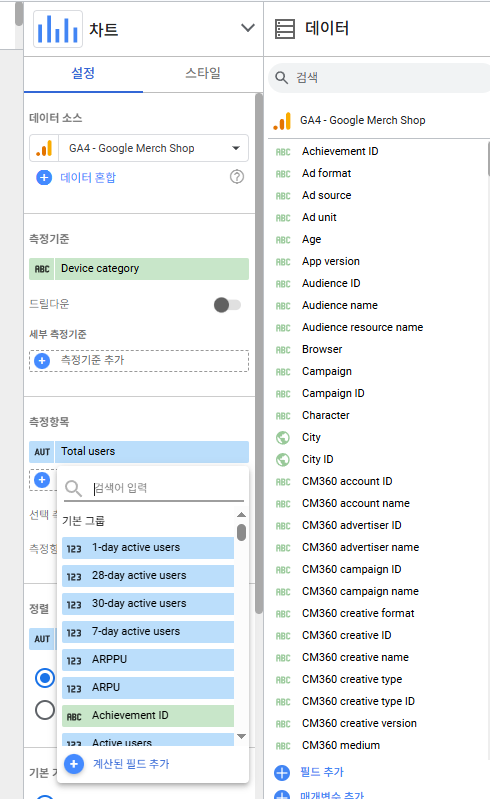Click the metric list scroll up arrow
The width and height of the screenshot is (490, 799).
click(x=241, y=515)
